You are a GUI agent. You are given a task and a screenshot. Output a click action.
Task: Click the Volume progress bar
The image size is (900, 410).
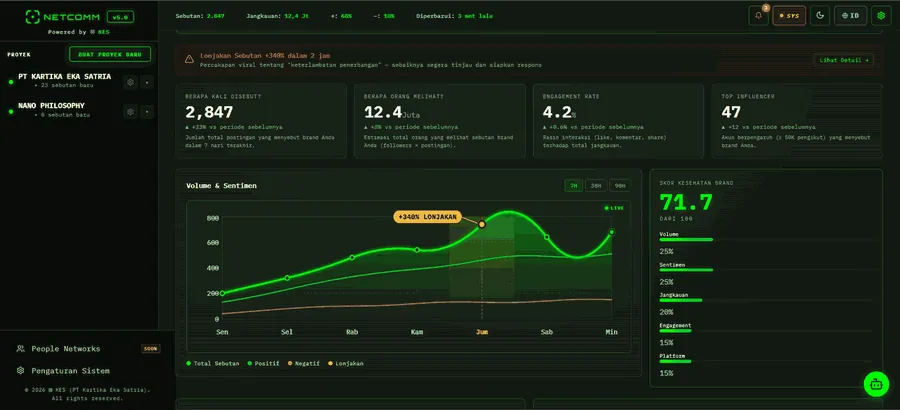[x=765, y=240]
